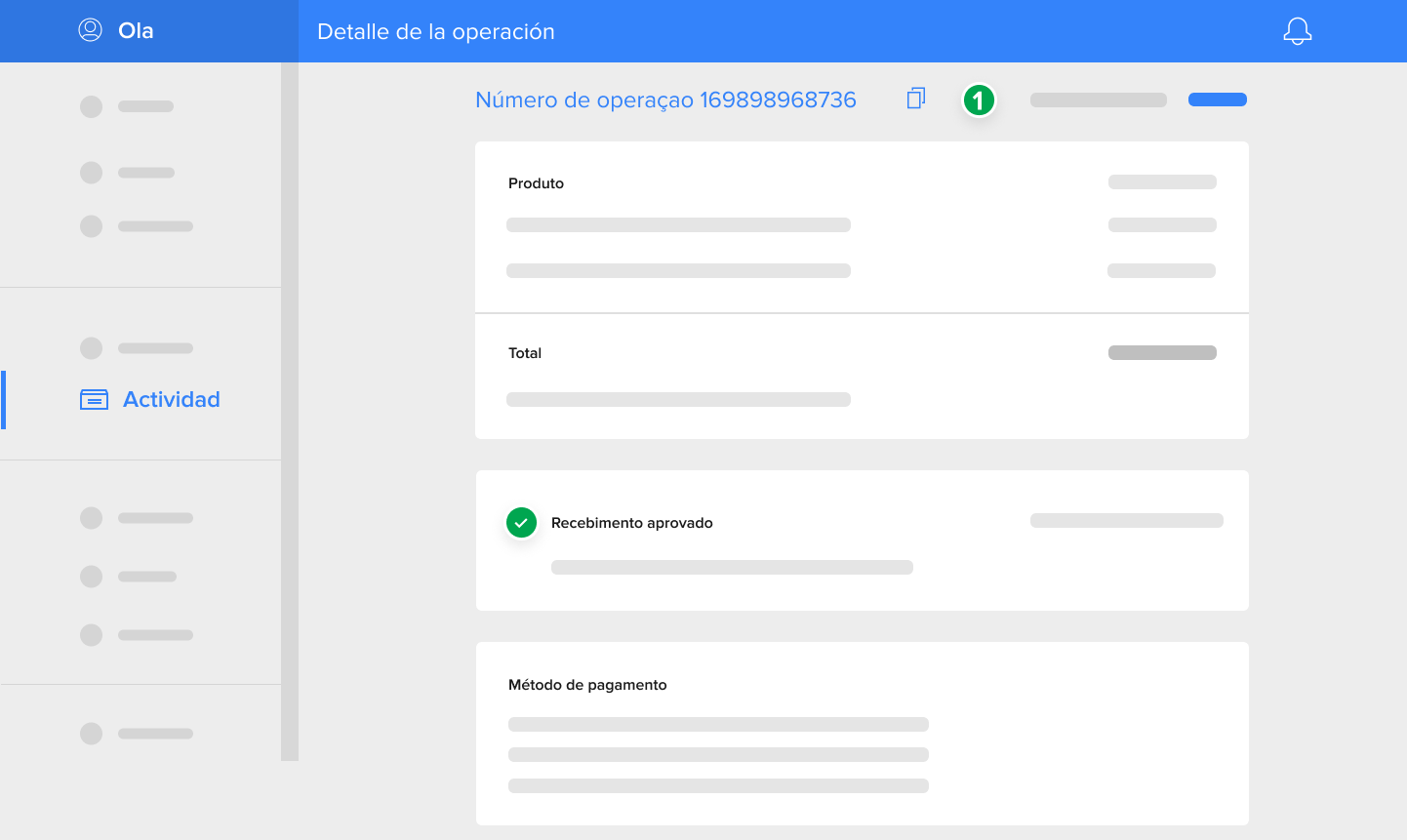The width and height of the screenshot is (1407, 840).
Task: Click the user profile icon beside Ola
Action: click(x=90, y=30)
